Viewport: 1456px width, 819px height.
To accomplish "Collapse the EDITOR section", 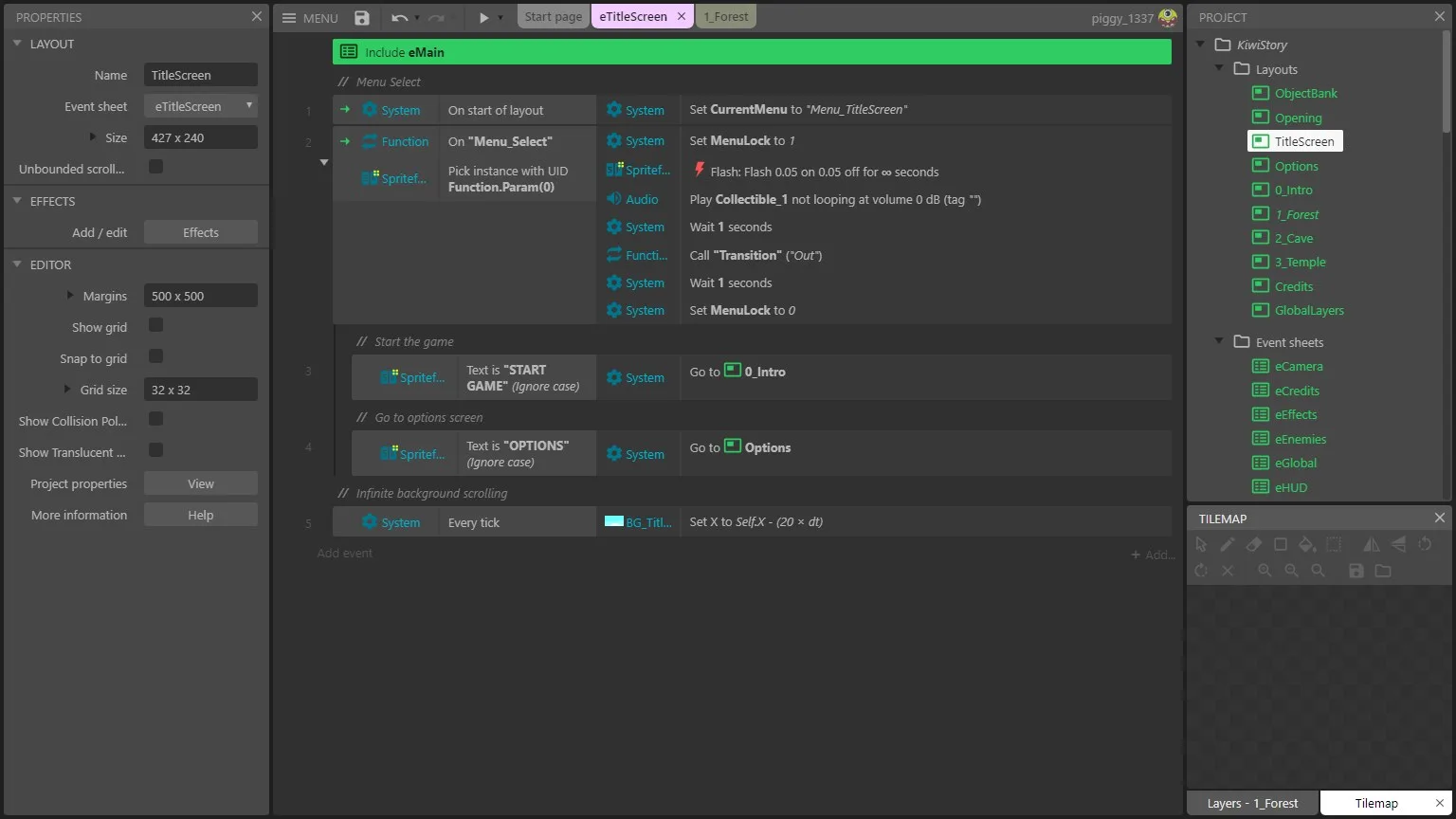I will click(x=17, y=264).
